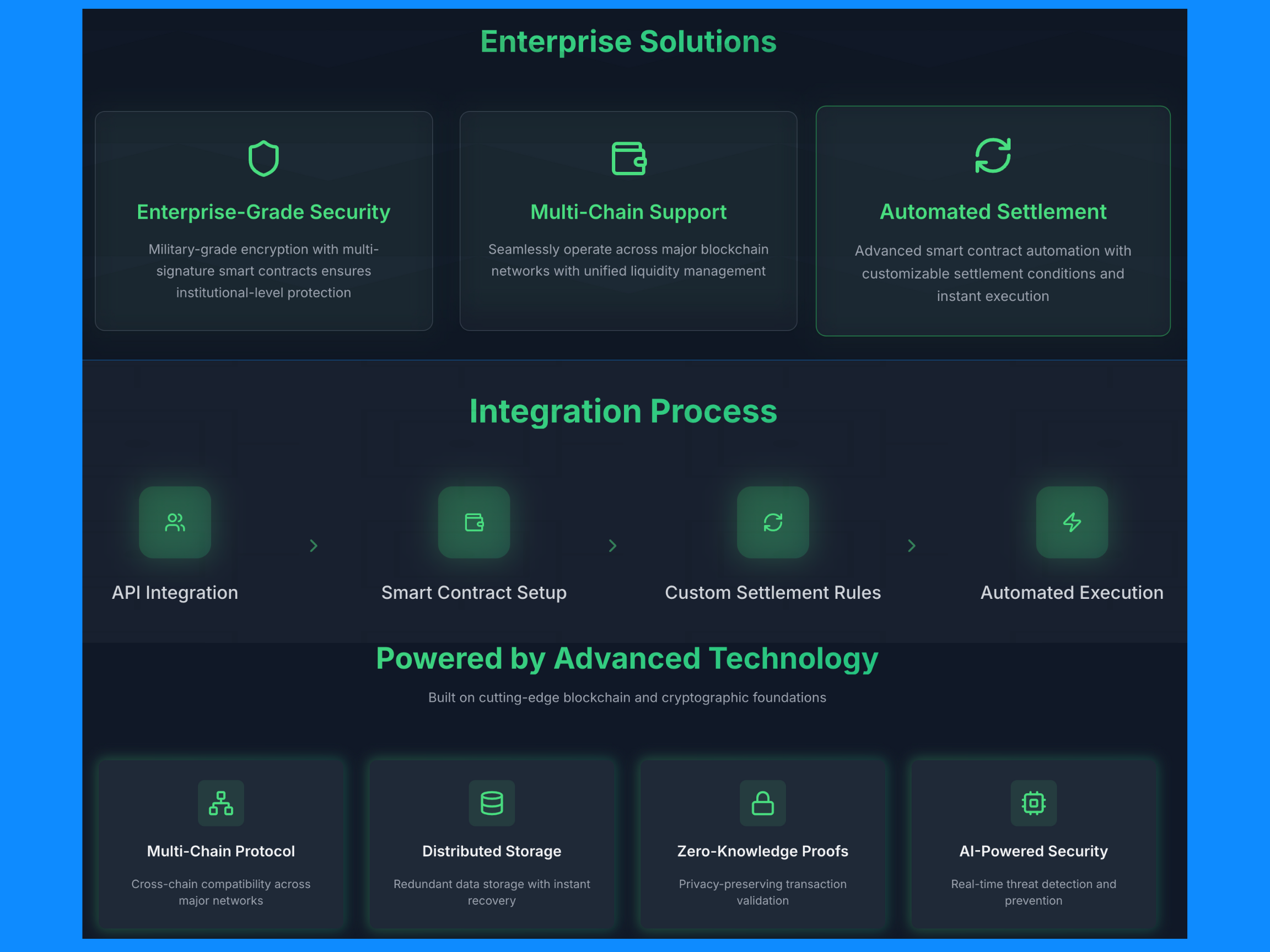Open the Multi-Chain Support card heading
This screenshot has height=952, width=1270.
pos(629,212)
